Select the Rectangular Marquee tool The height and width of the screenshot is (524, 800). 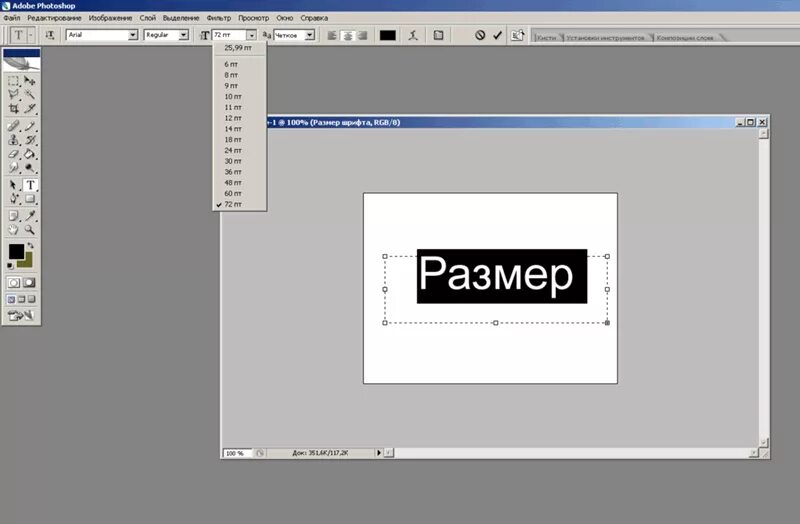13,81
